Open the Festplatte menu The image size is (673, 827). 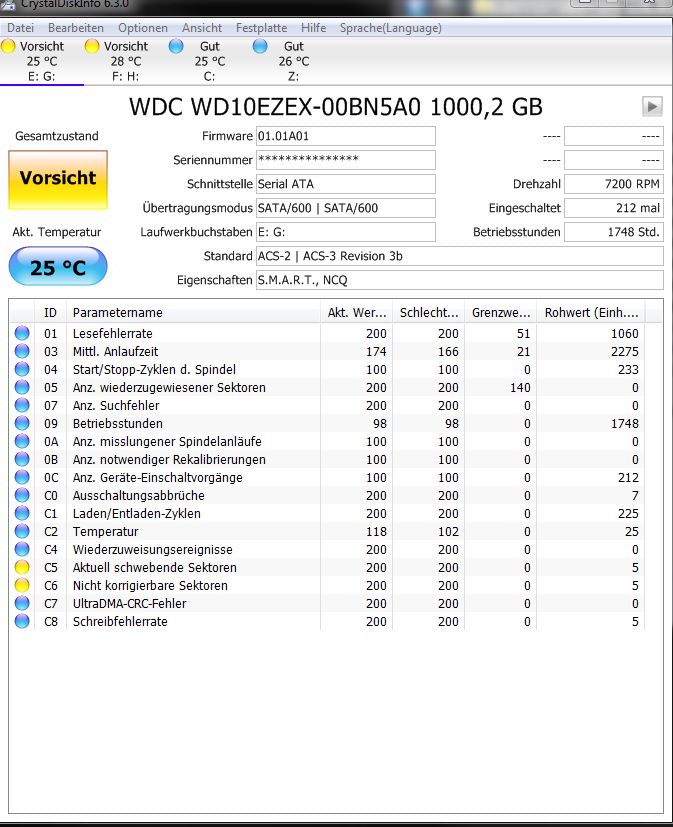click(262, 28)
